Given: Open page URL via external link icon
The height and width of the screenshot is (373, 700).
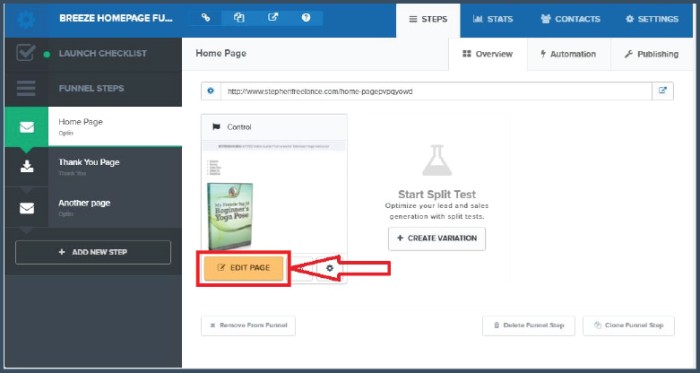Looking at the screenshot, I should [x=663, y=91].
